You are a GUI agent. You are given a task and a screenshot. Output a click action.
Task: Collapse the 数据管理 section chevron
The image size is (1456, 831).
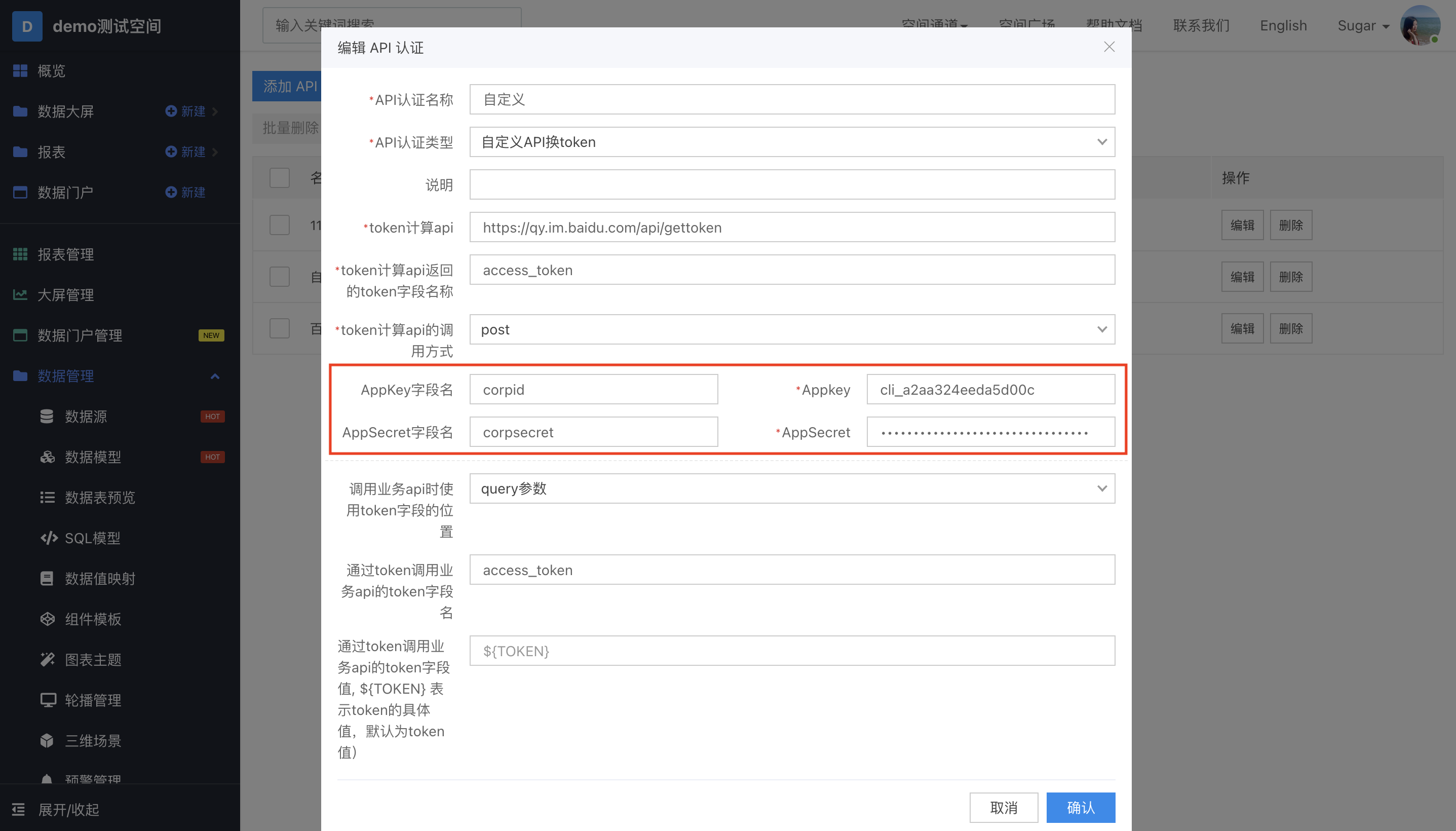tap(215, 376)
